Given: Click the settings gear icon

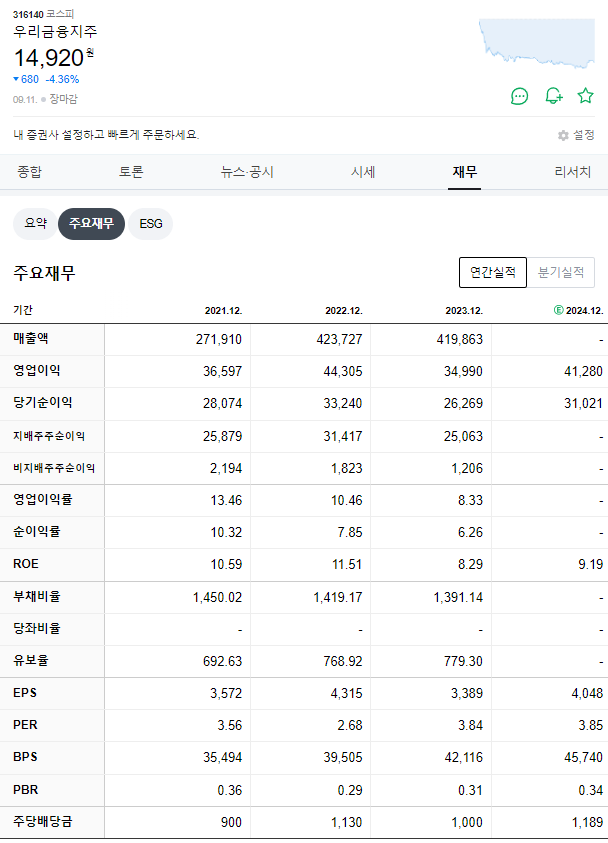Looking at the screenshot, I should click(x=563, y=135).
